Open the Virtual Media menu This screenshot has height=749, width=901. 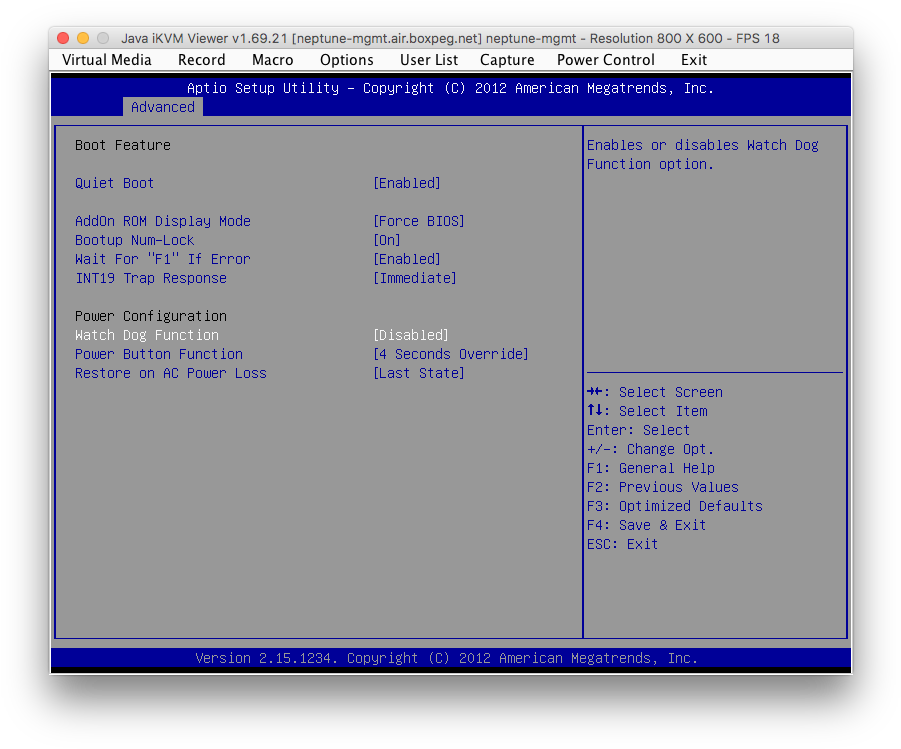click(107, 60)
